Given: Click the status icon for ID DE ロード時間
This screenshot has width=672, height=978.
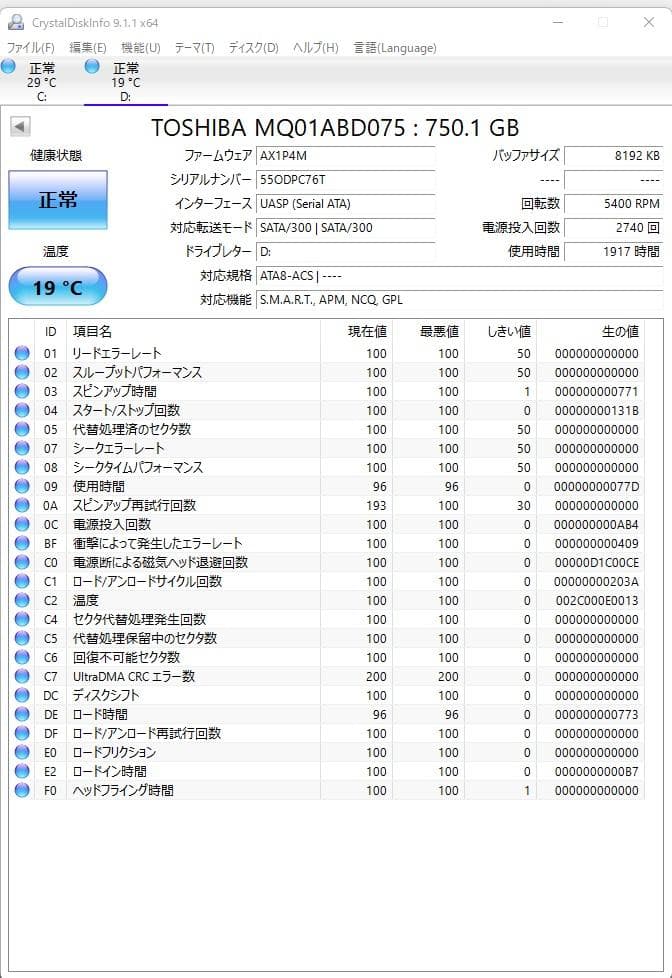Looking at the screenshot, I should click(22, 714).
